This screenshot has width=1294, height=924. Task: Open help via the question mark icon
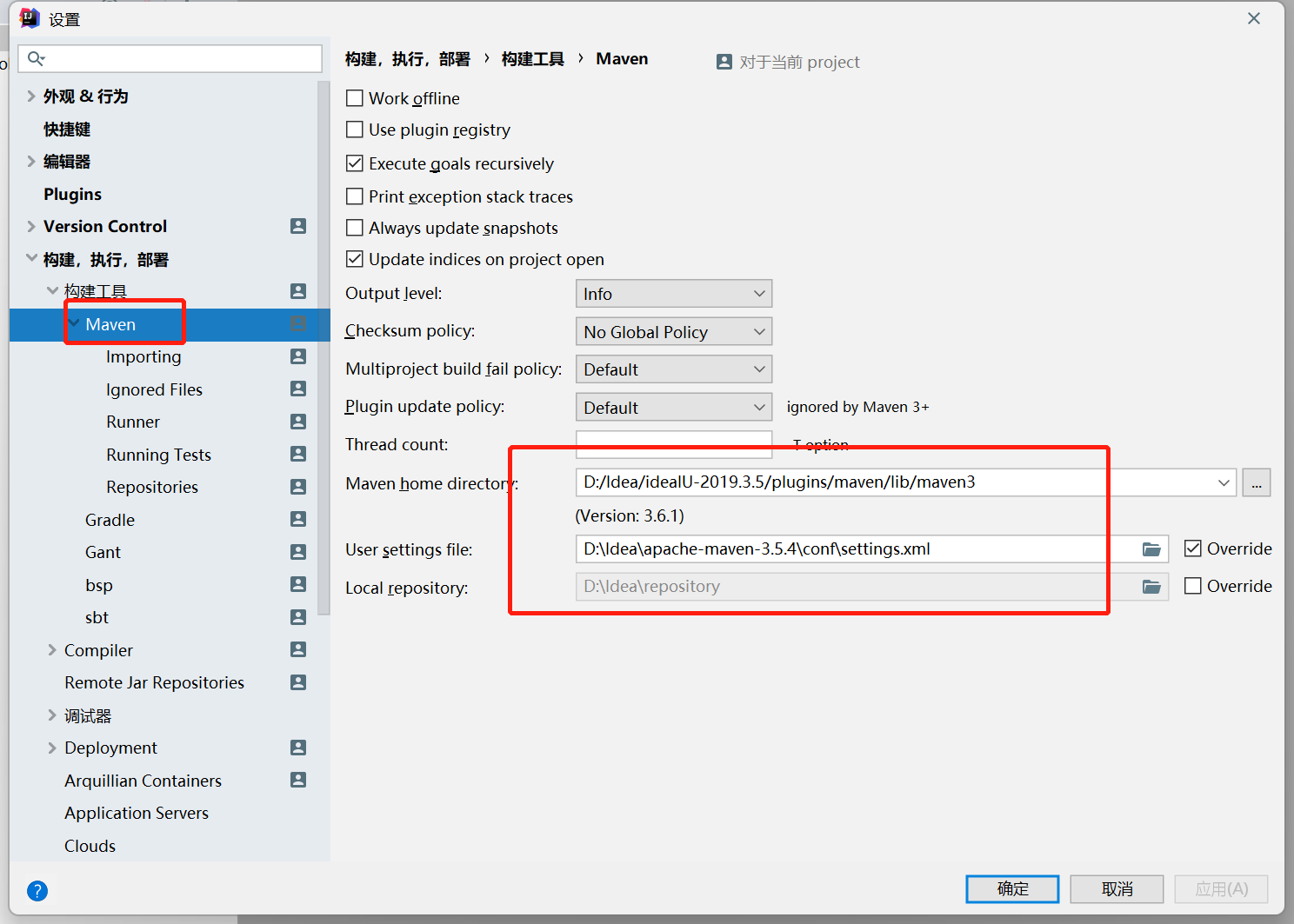pyautogui.click(x=37, y=890)
